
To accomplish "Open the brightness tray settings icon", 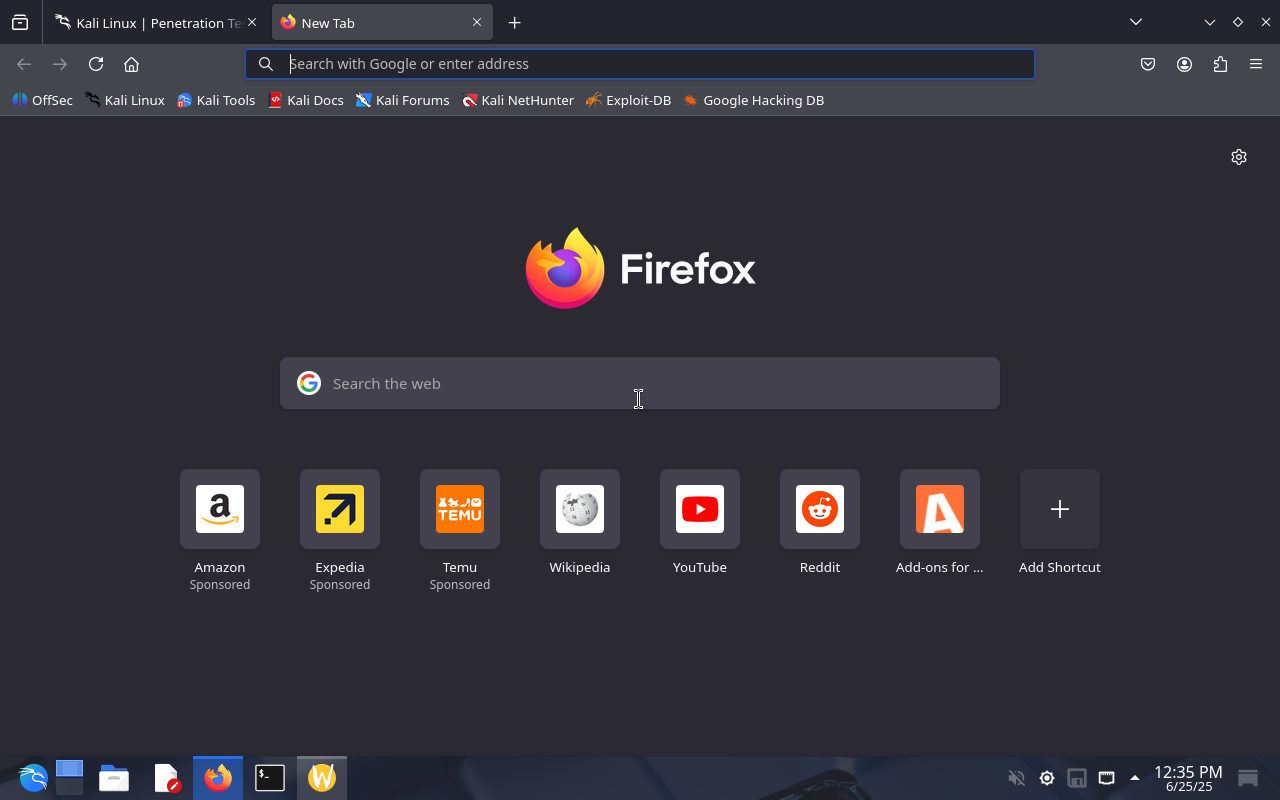I will (1047, 778).
